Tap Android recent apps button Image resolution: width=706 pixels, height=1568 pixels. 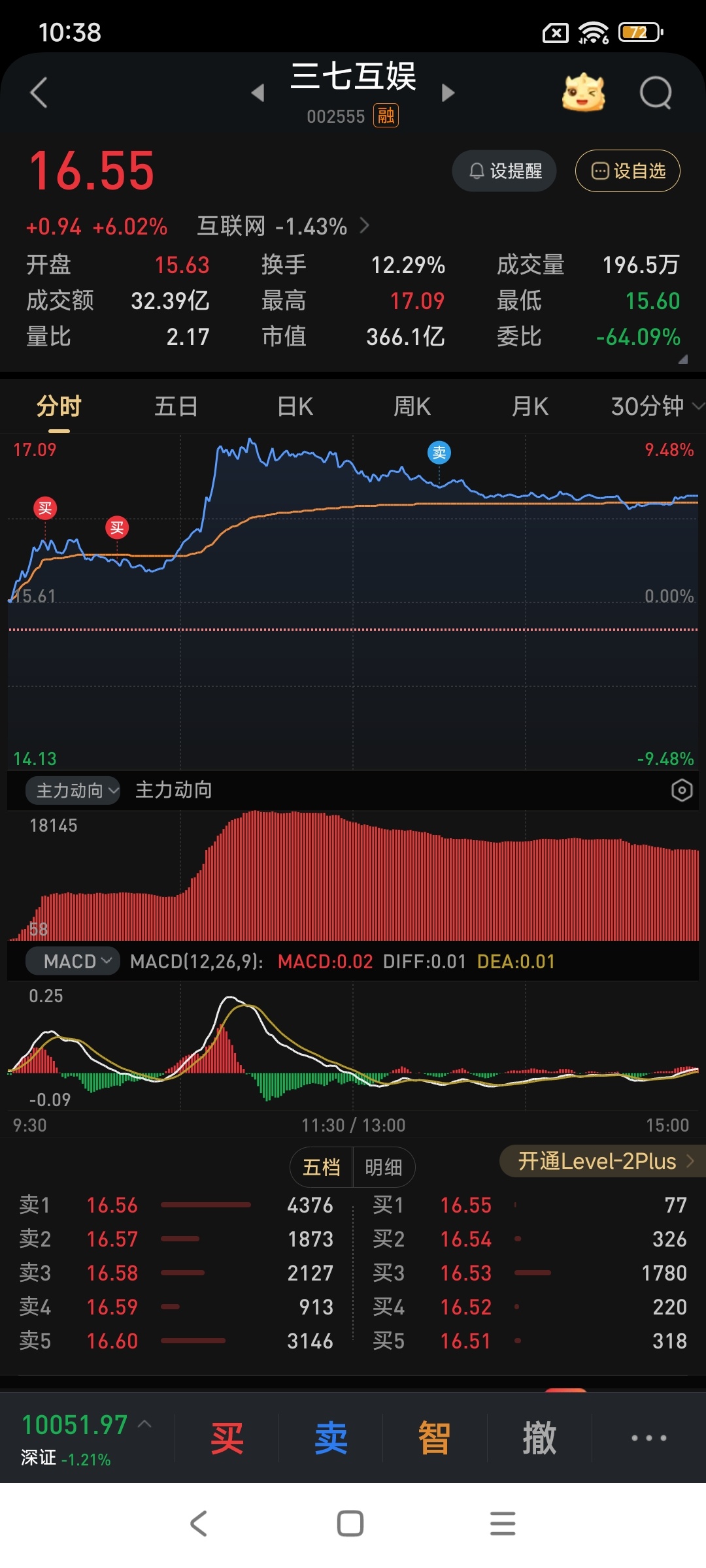click(x=503, y=1524)
